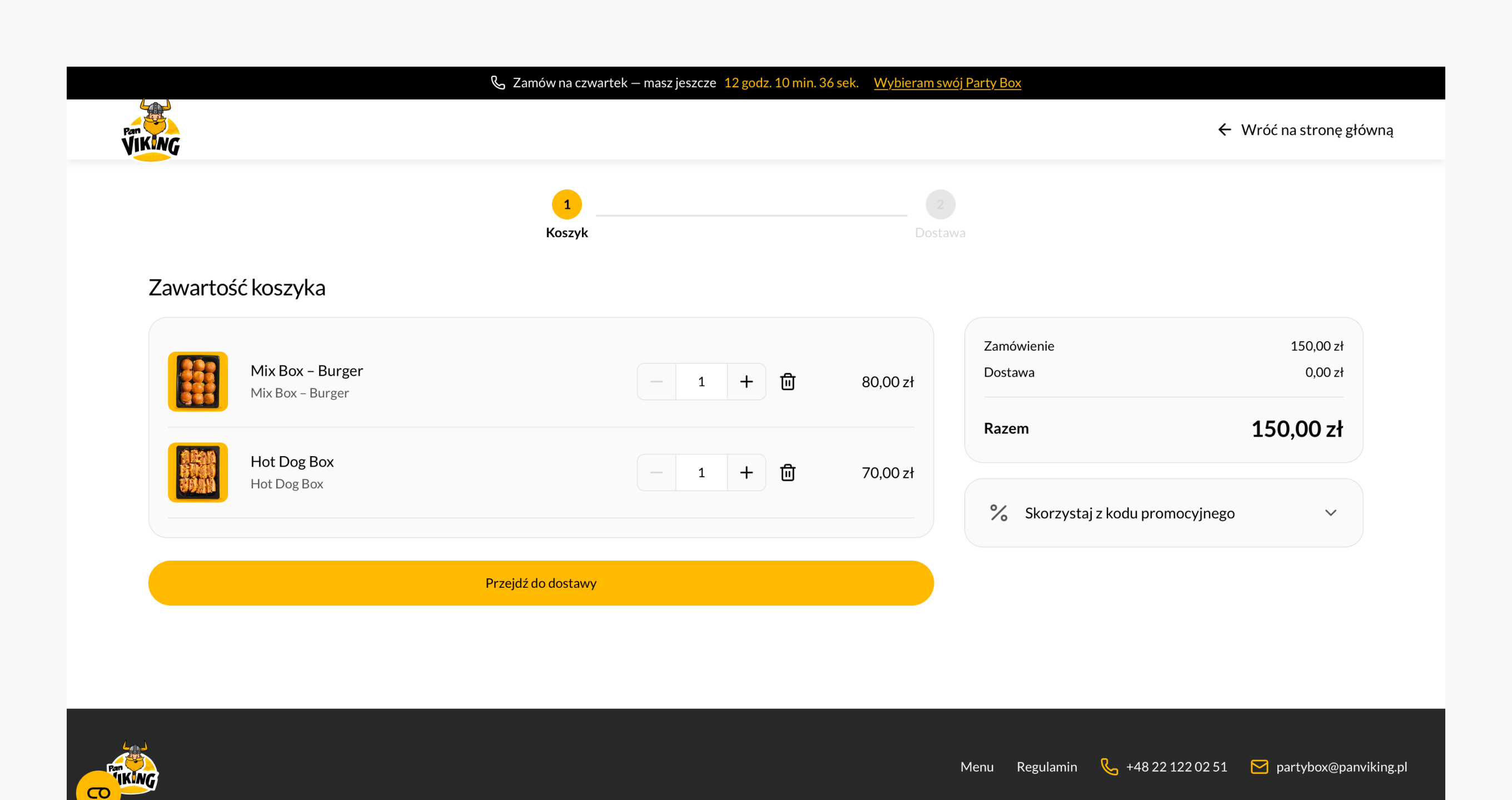
Task: Decrease Hot Dog Box quantity with minus
Action: point(657,473)
